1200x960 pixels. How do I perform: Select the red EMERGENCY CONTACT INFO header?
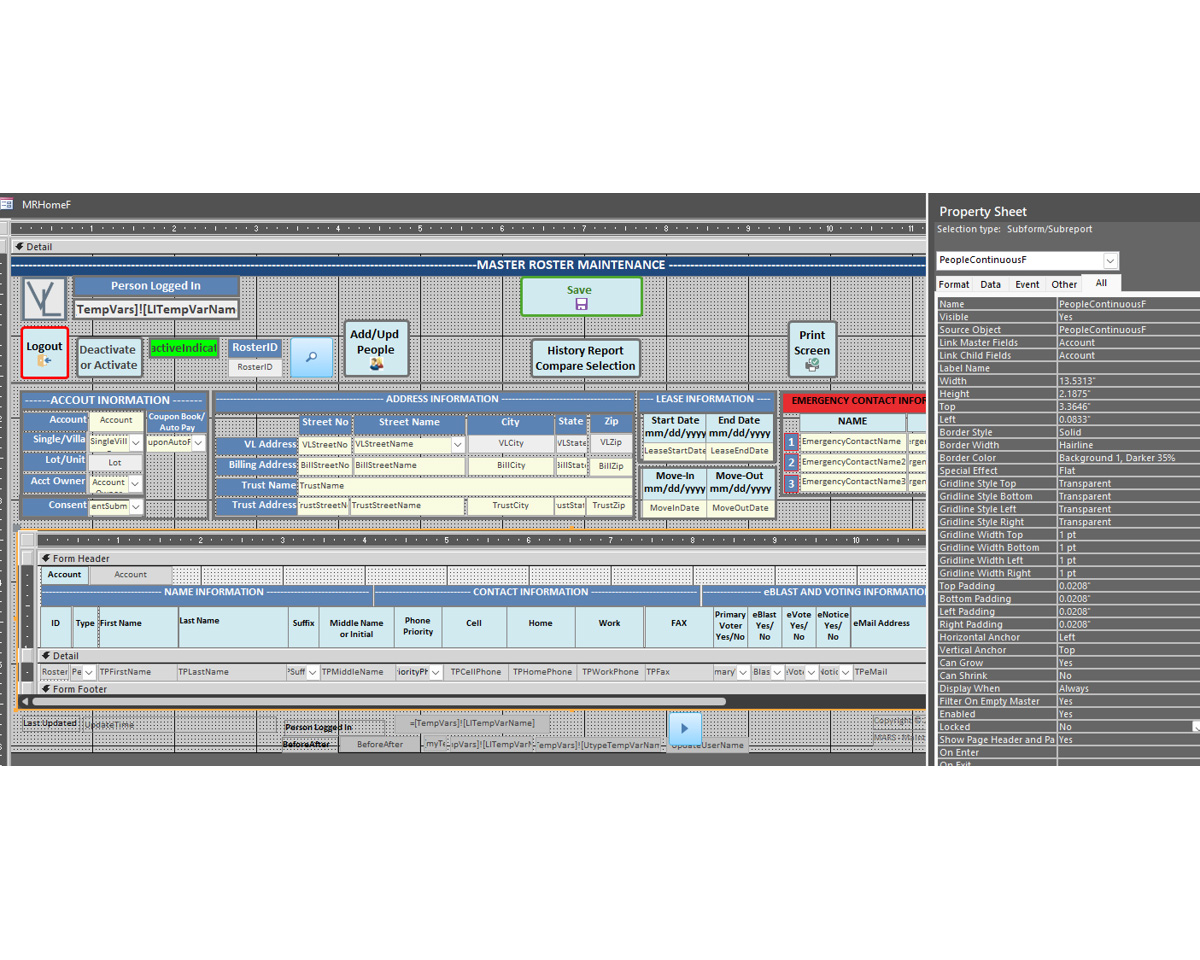point(856,401)
